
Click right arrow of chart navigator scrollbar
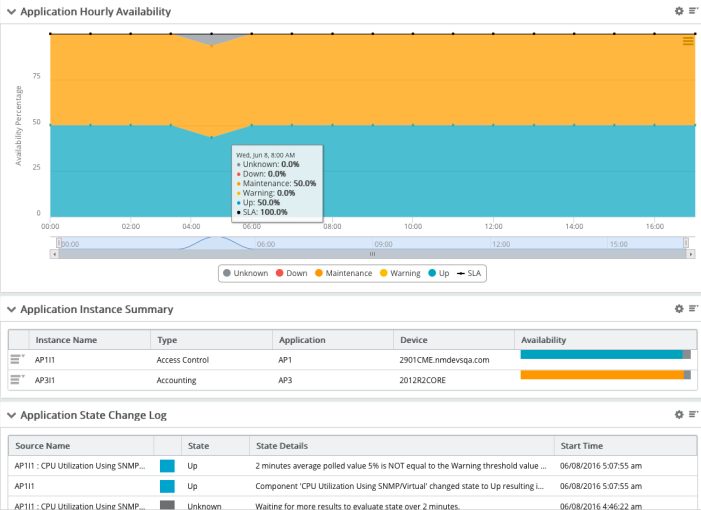pos(691,254)
